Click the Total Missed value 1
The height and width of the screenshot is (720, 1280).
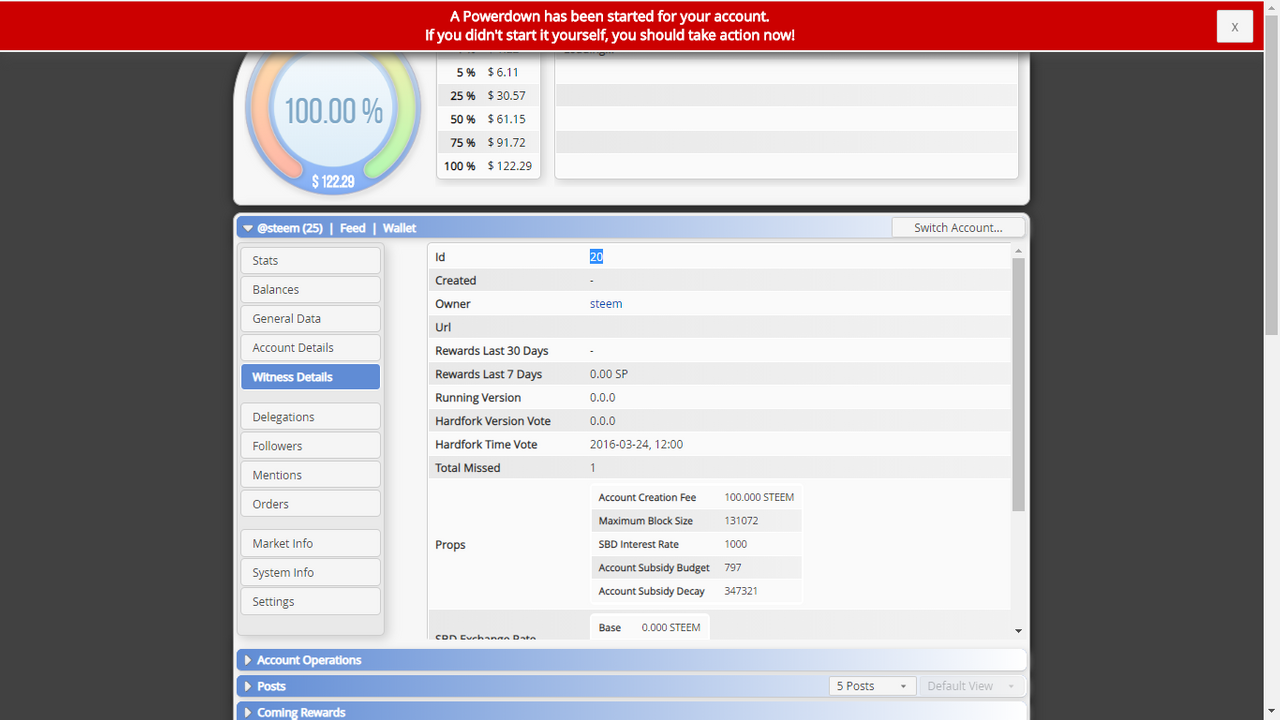coord(593,468)
